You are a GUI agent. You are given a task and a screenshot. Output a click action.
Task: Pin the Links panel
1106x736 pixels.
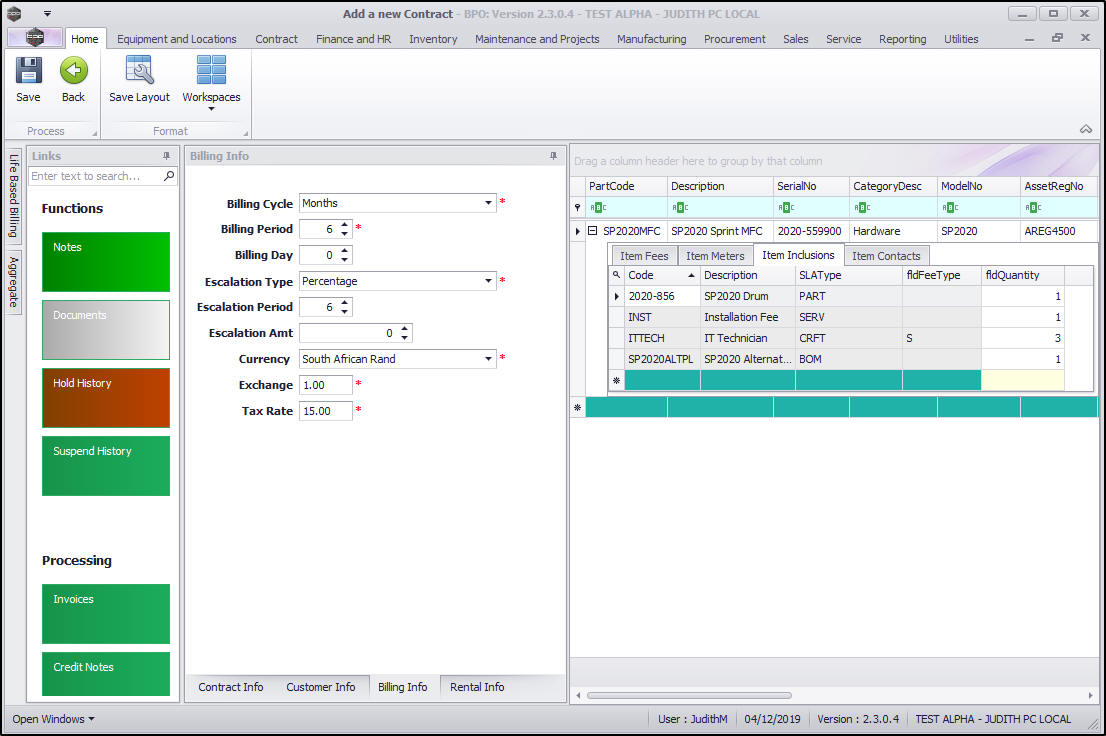coord(166,156)
